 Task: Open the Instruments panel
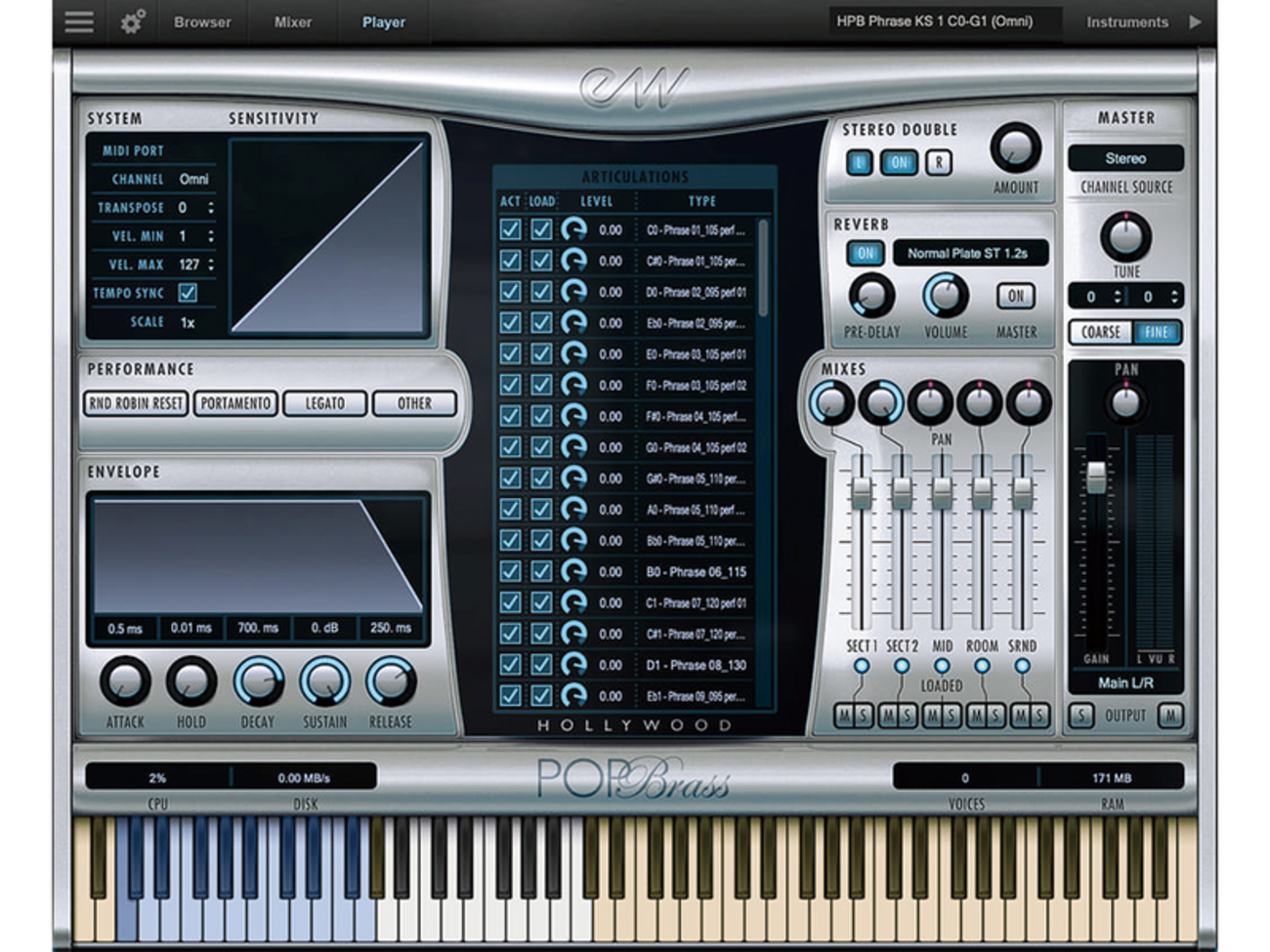pos(1127,21)
